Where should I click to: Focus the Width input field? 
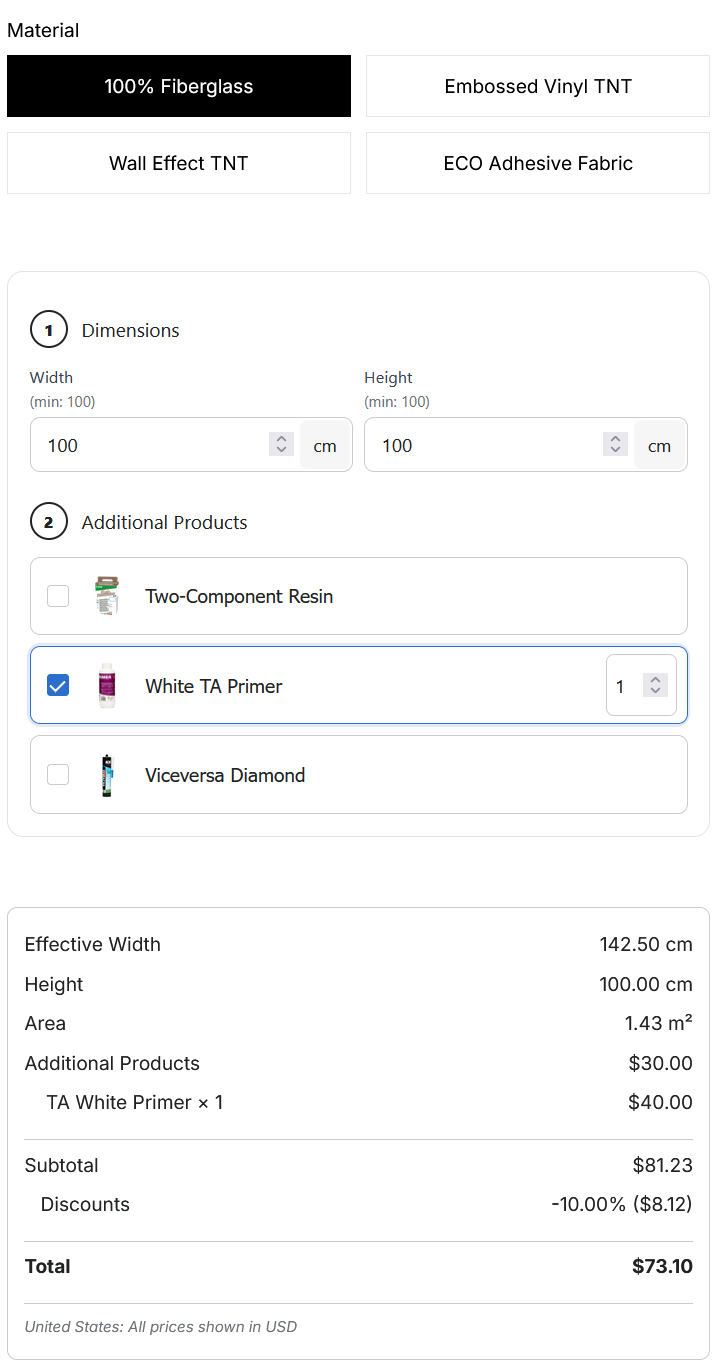tap(165, 445)
